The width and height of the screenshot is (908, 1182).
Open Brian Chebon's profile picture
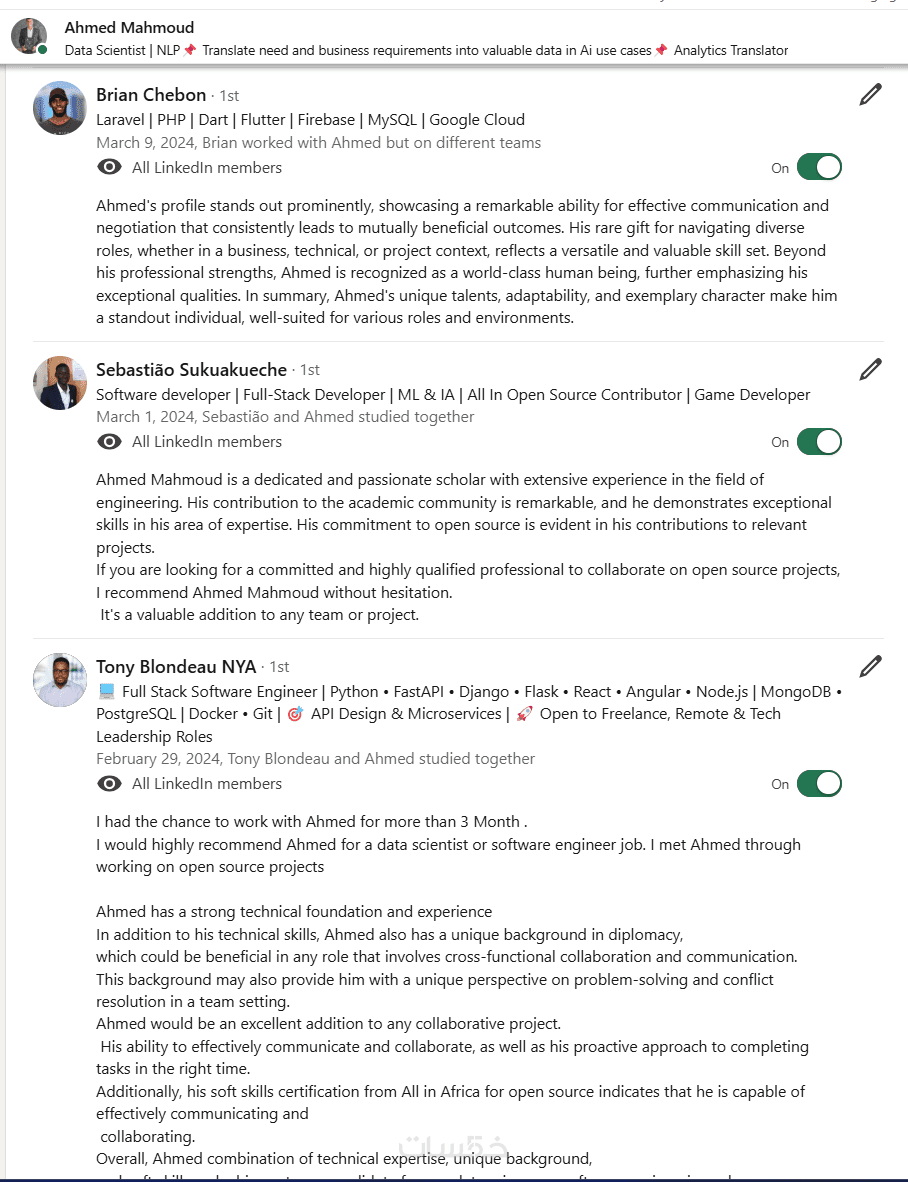click(60, 108)
